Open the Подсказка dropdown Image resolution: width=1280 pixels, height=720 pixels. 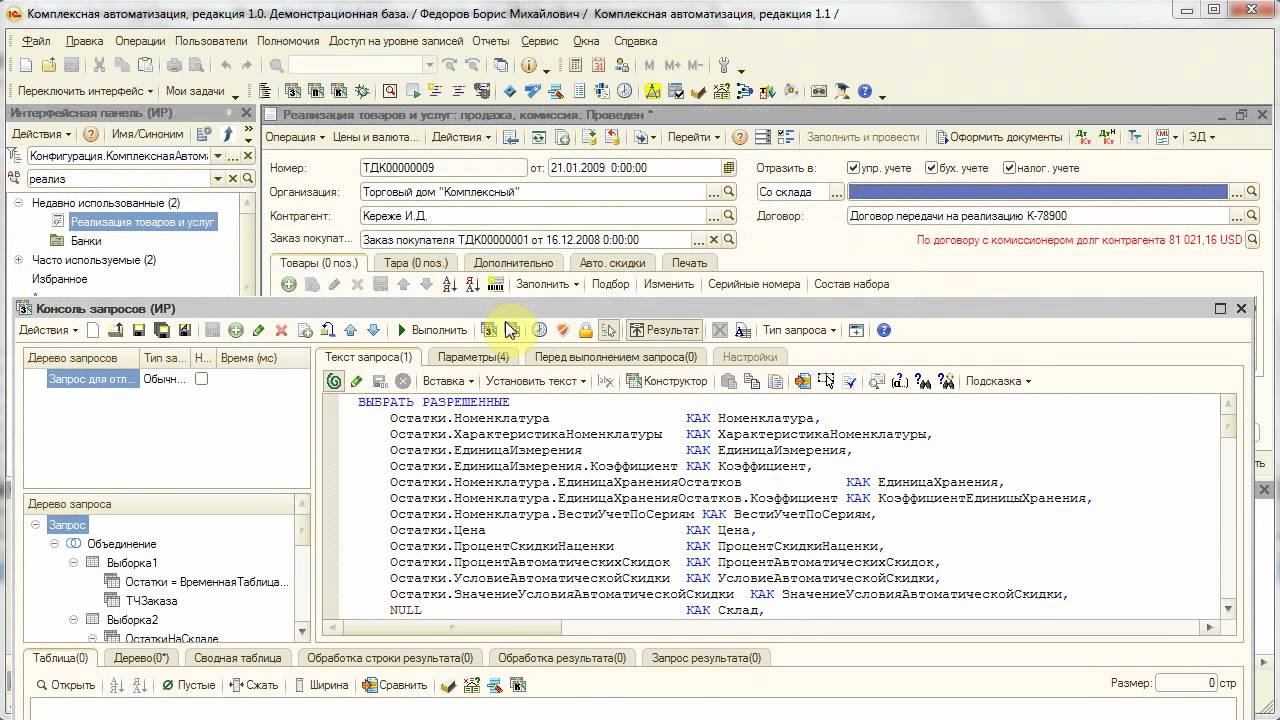coord(998,381)
